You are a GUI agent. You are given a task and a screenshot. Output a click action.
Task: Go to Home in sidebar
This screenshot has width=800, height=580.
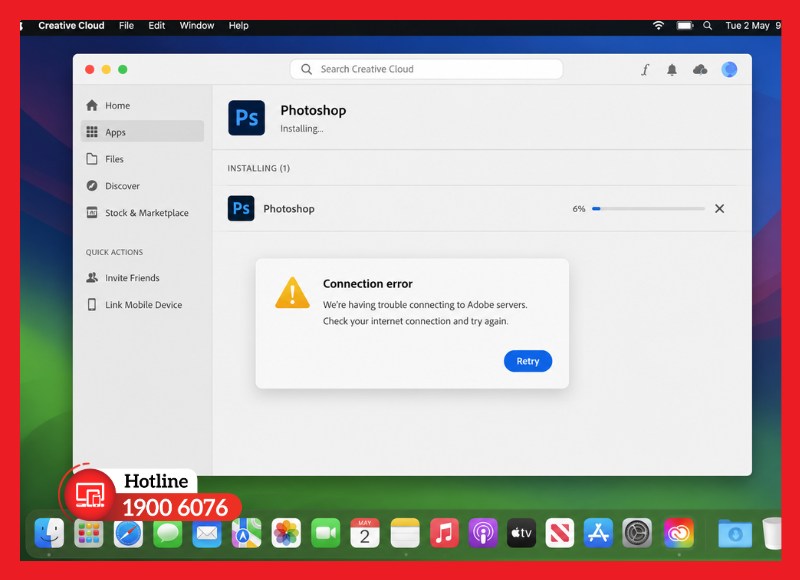click(142, 106)
